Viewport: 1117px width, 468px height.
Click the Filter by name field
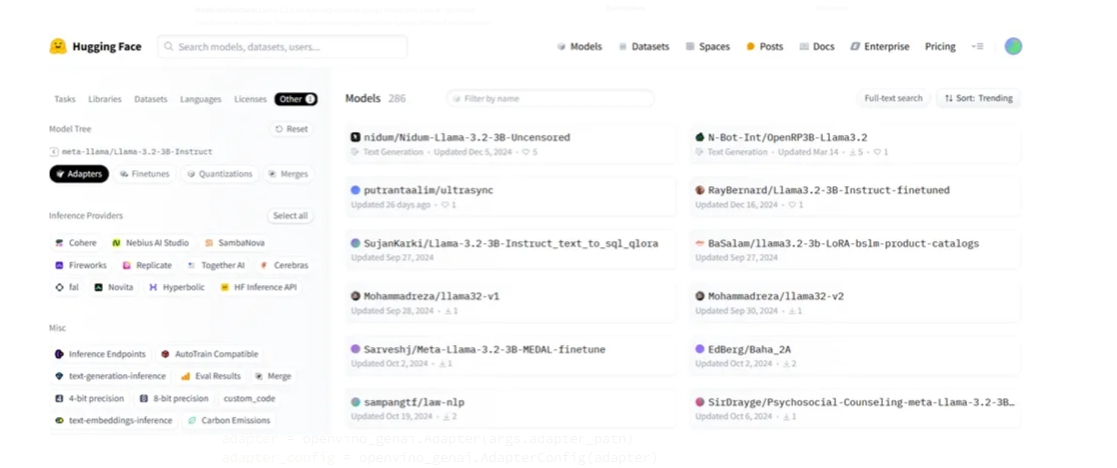click(x=550, y=98)
